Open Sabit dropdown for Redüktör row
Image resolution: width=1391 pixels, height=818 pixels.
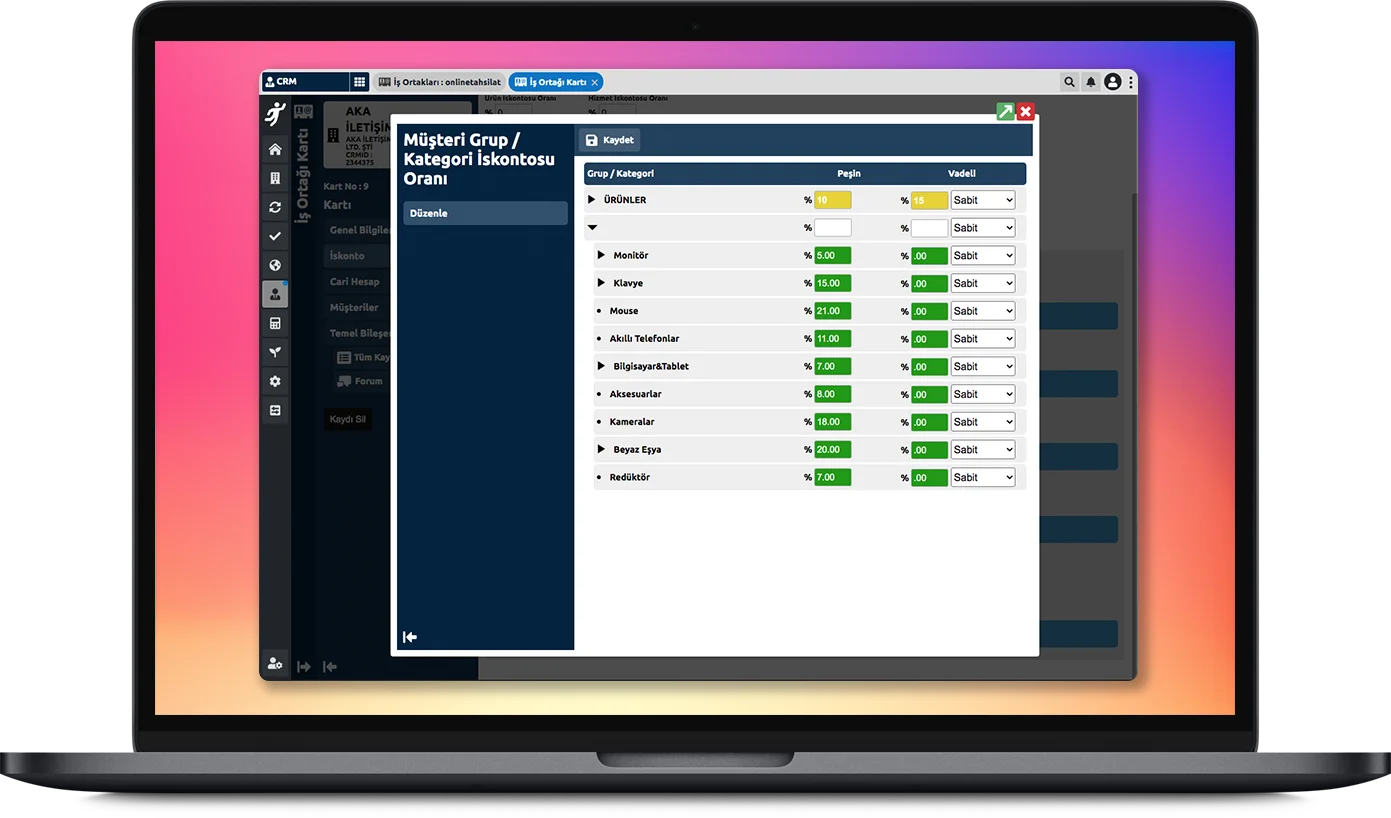982,477
